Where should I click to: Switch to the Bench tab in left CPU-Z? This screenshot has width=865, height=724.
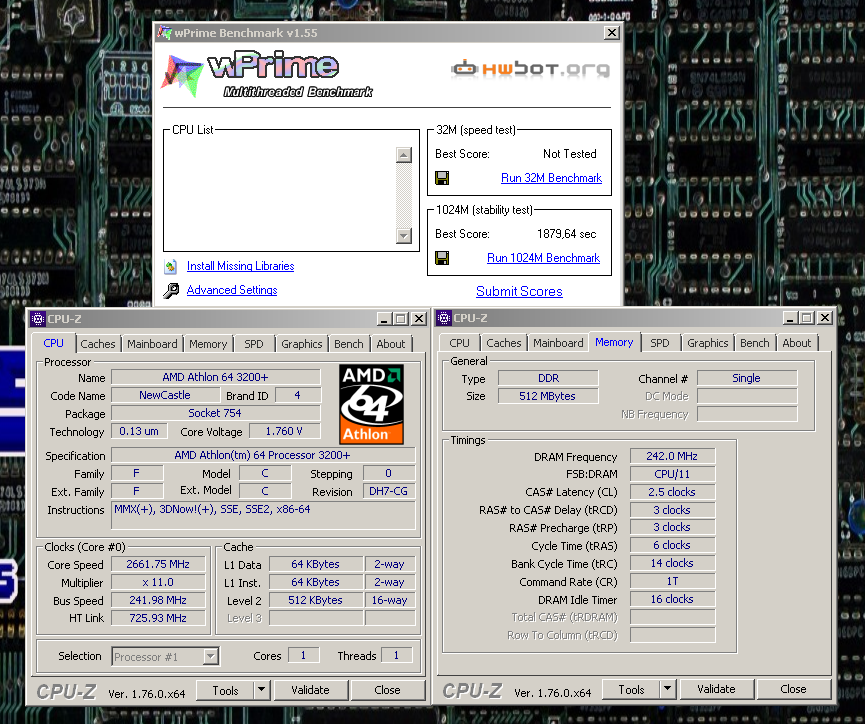coord(349,344)
